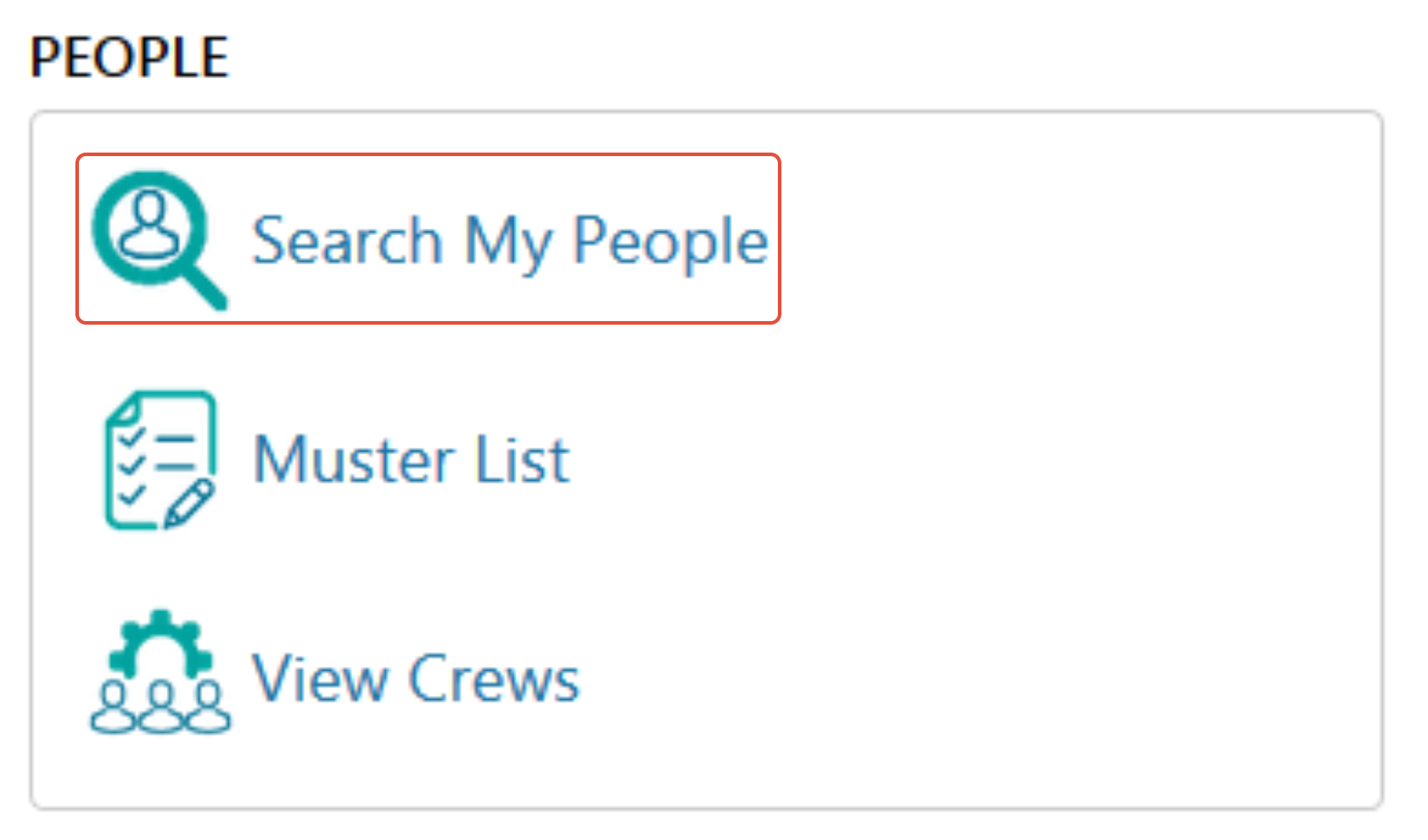The width and height of the screenshot is (1428, 840).
Task: Click the word "My" in Search My People
Action: [x=508, y=240]
